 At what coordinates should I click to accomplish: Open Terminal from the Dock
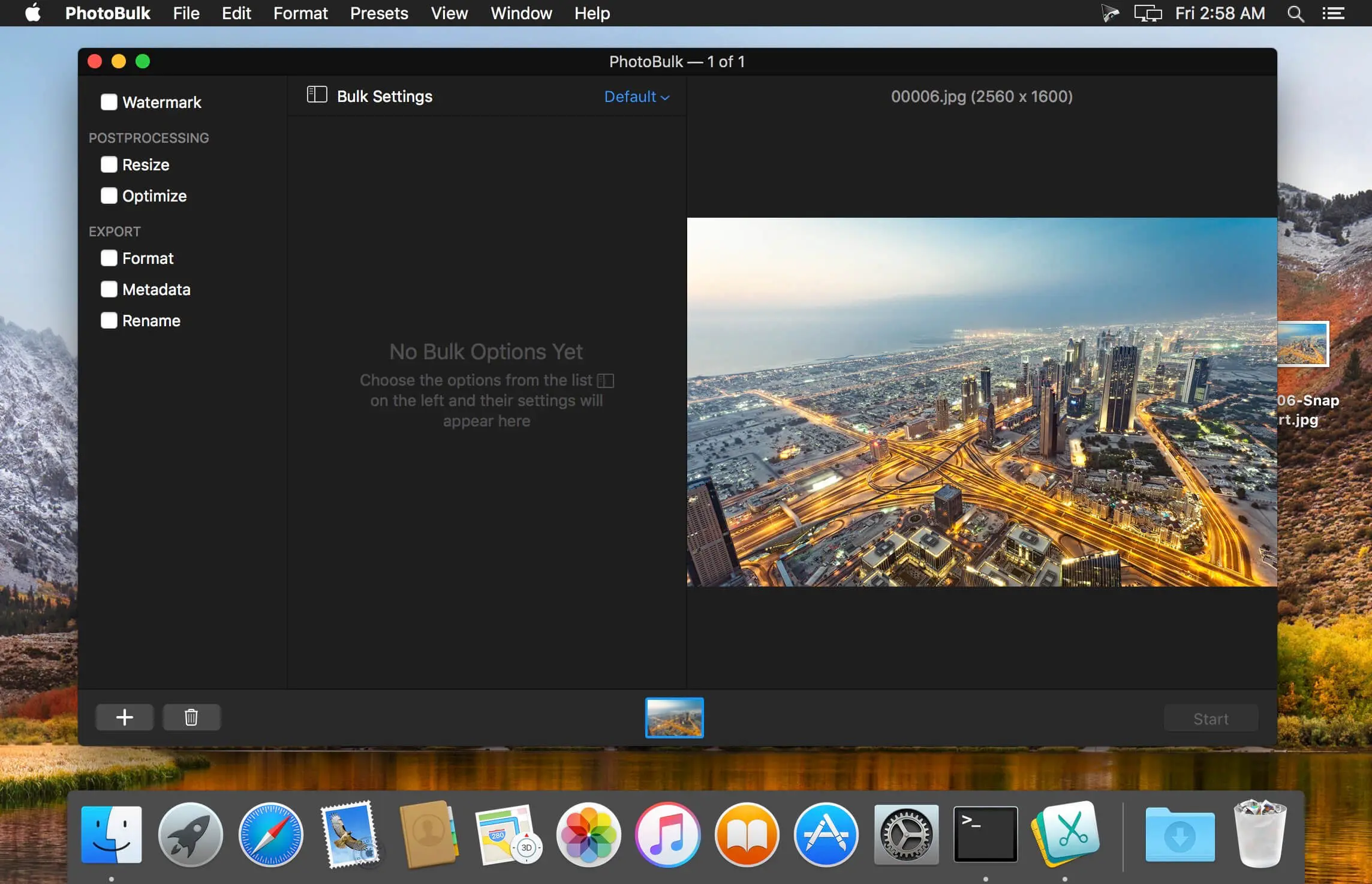983,833
